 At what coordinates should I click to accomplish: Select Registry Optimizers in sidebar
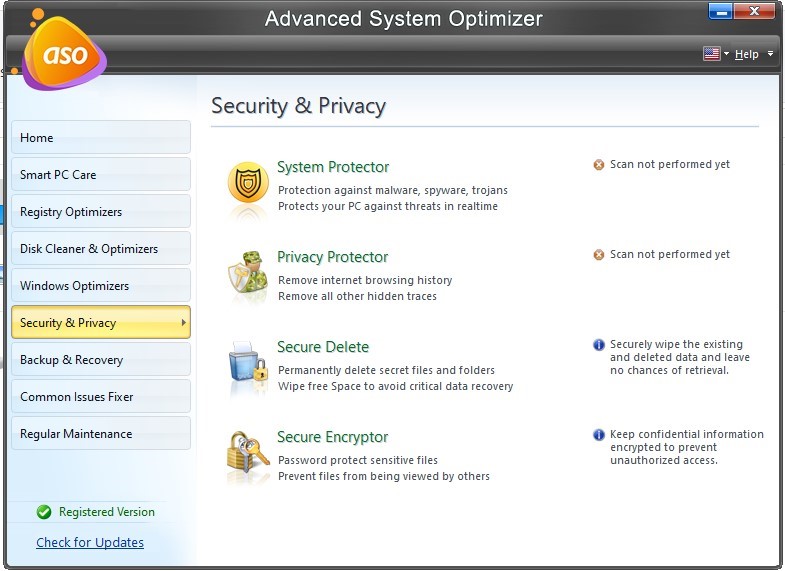(x=101, y=211)
